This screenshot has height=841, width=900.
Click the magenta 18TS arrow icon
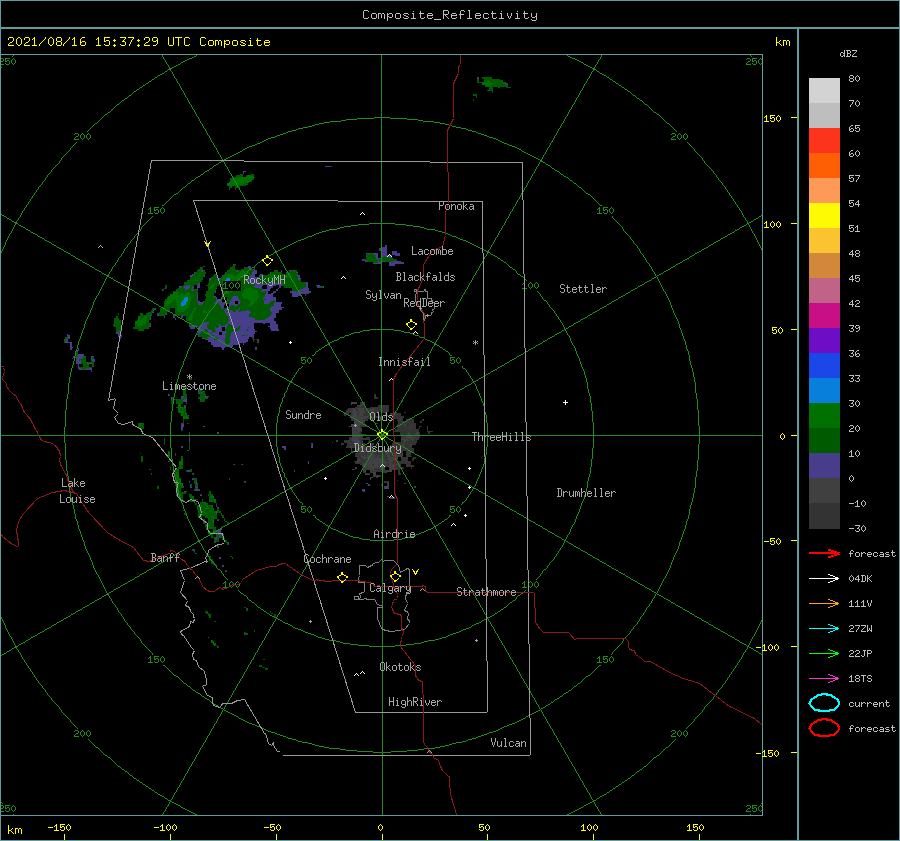click(824, 679)
